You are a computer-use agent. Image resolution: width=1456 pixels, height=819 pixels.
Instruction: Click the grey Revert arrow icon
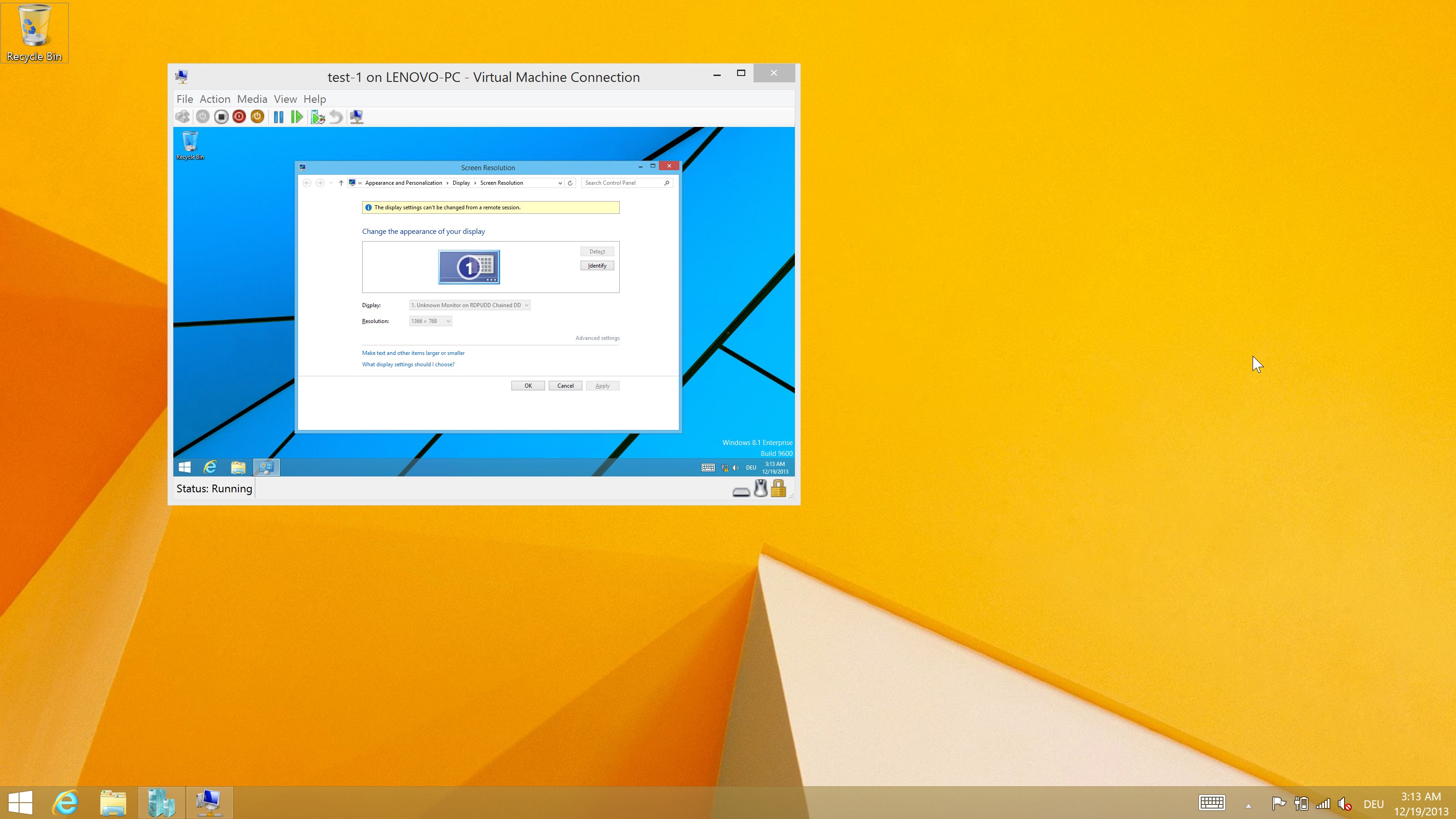click(x=336, y=117)
